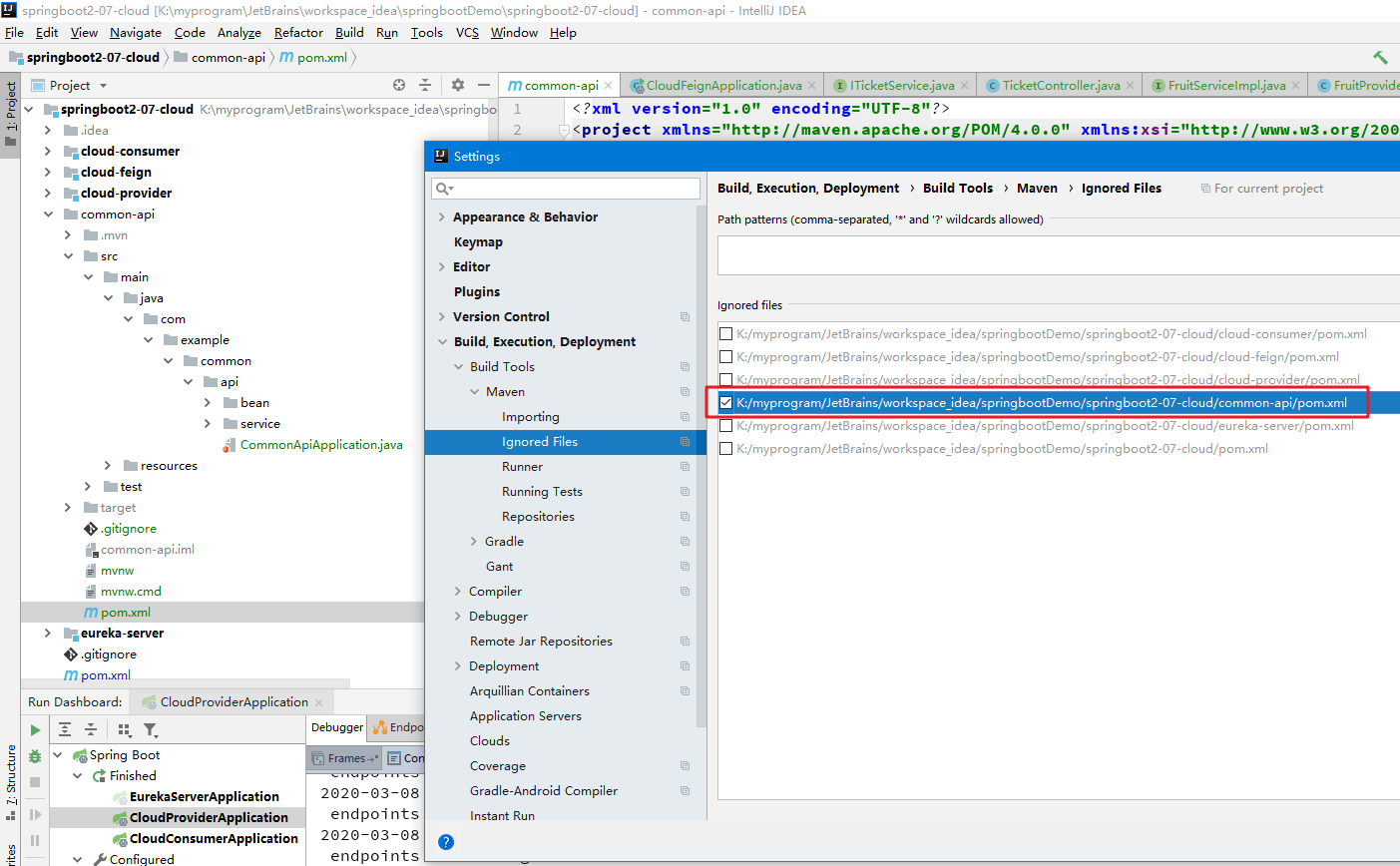The height and width of the screenshot is (866, 1400).
Task: Close the CloudFeignApplication.java editor tab
Action: [x=812, y=86]
